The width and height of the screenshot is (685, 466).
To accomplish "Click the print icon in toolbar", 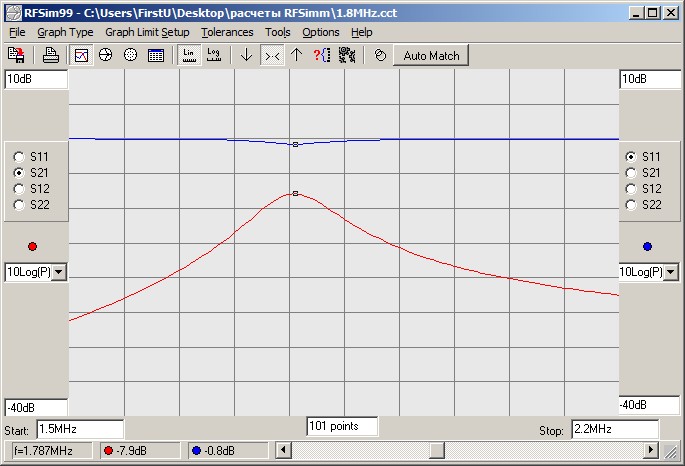I will coord(51,55).
